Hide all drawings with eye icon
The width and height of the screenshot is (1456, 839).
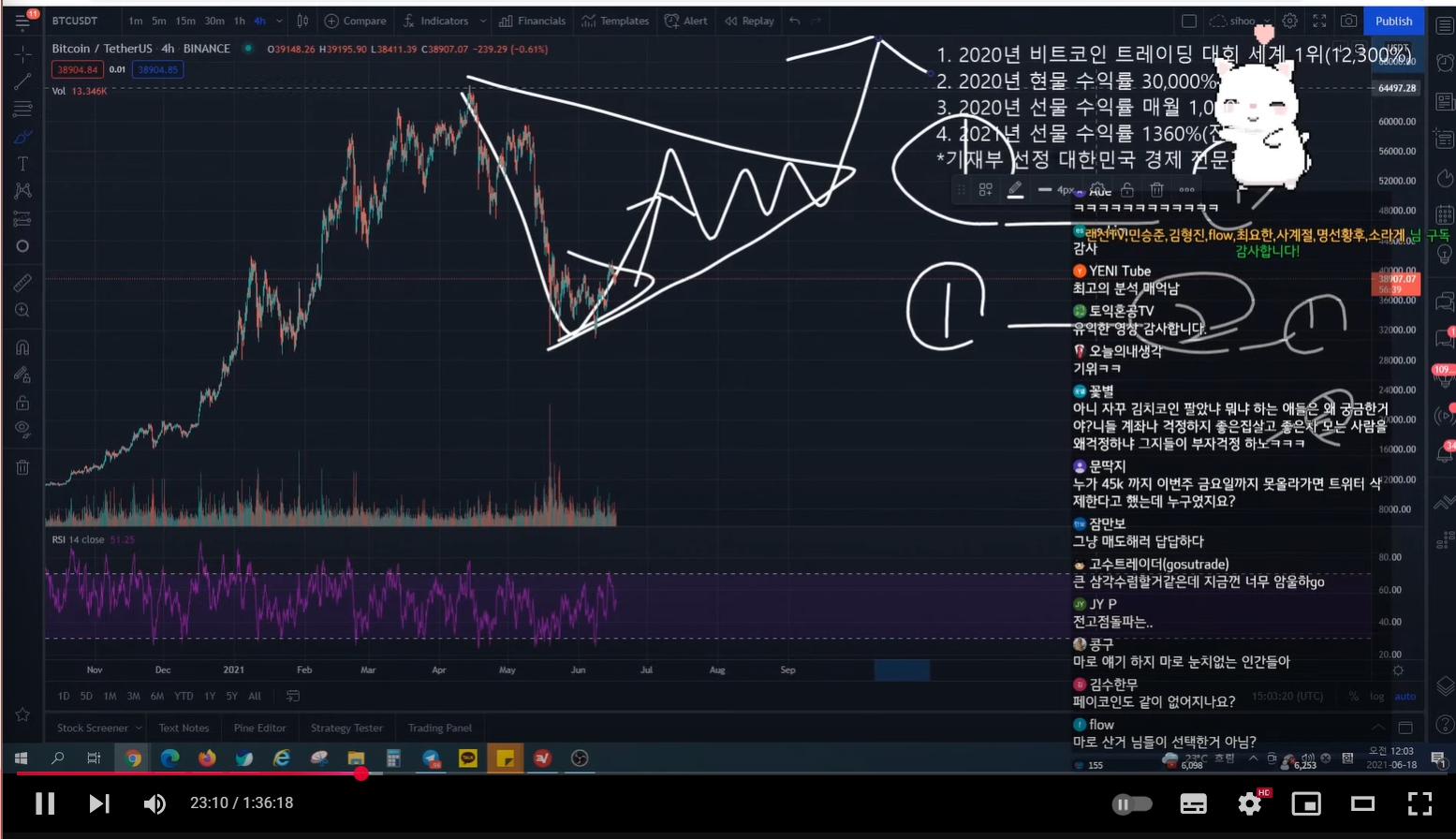coord(22,429)
